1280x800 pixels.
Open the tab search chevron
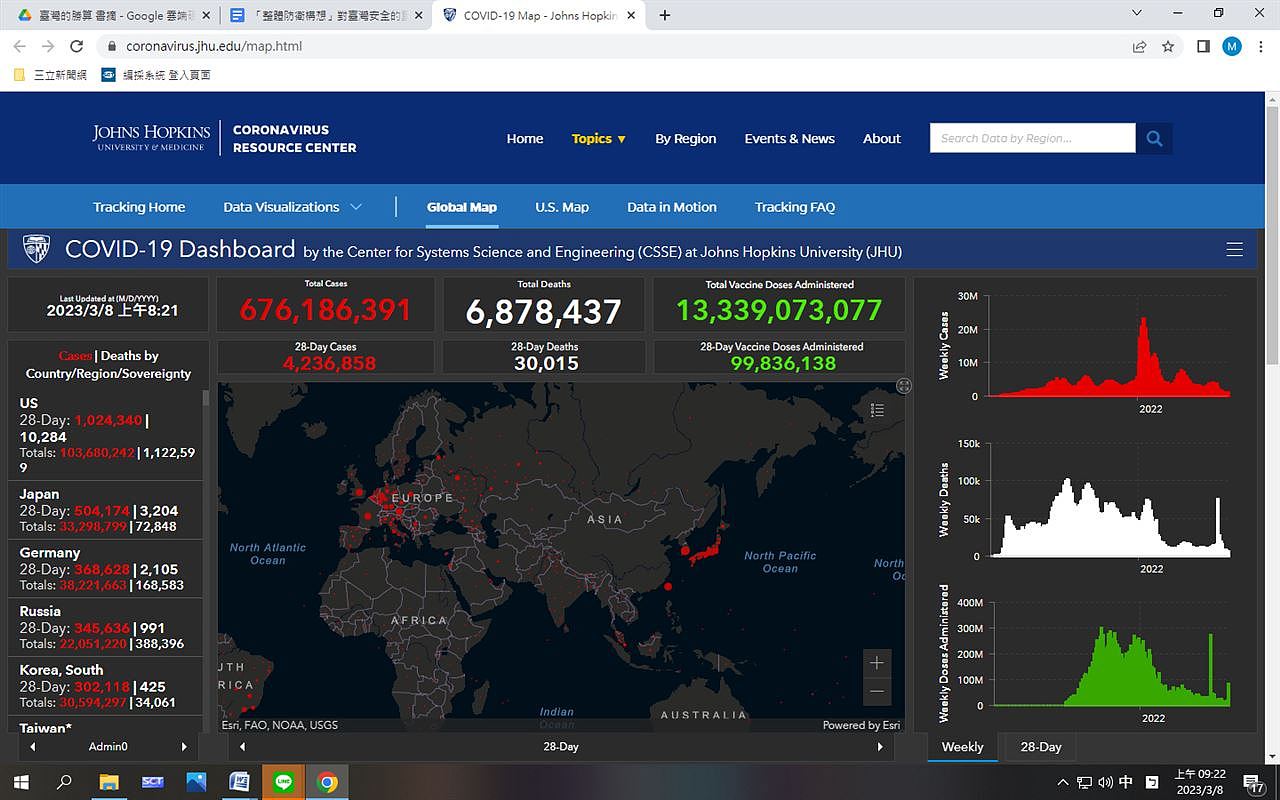[1137, 13]
